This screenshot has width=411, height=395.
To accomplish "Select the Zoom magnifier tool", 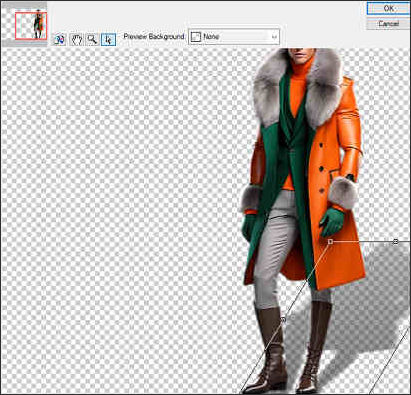I will [x=92, y=40].
